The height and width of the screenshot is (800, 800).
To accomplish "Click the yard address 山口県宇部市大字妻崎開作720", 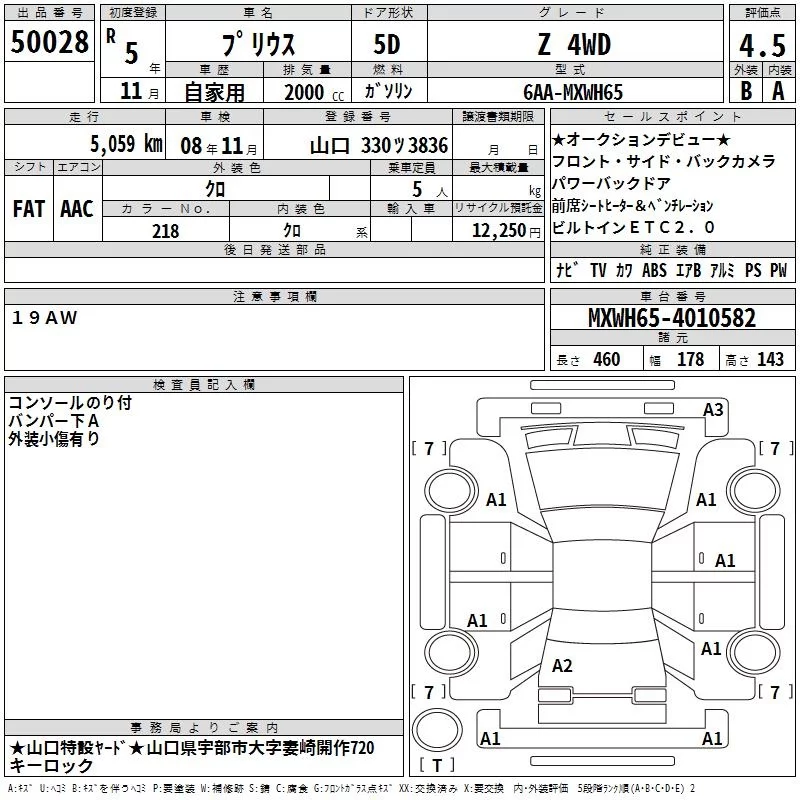I will click(260, 748).
